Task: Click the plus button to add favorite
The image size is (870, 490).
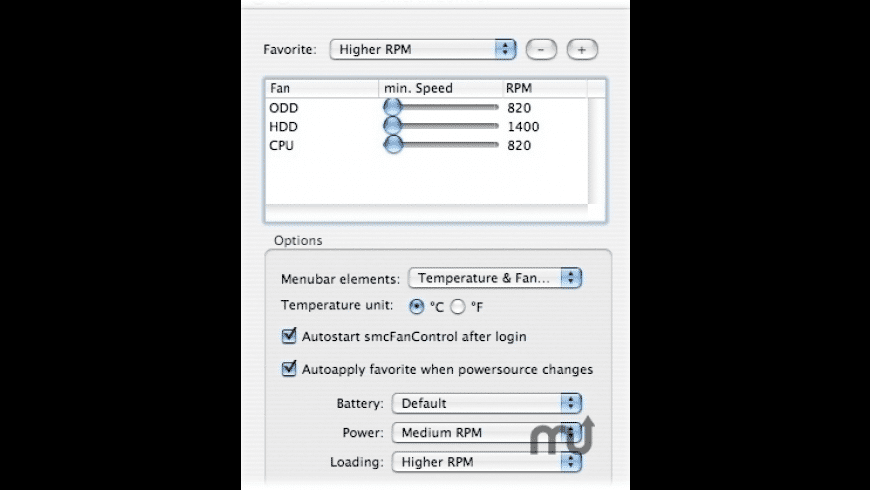Action: click(582, 48)
